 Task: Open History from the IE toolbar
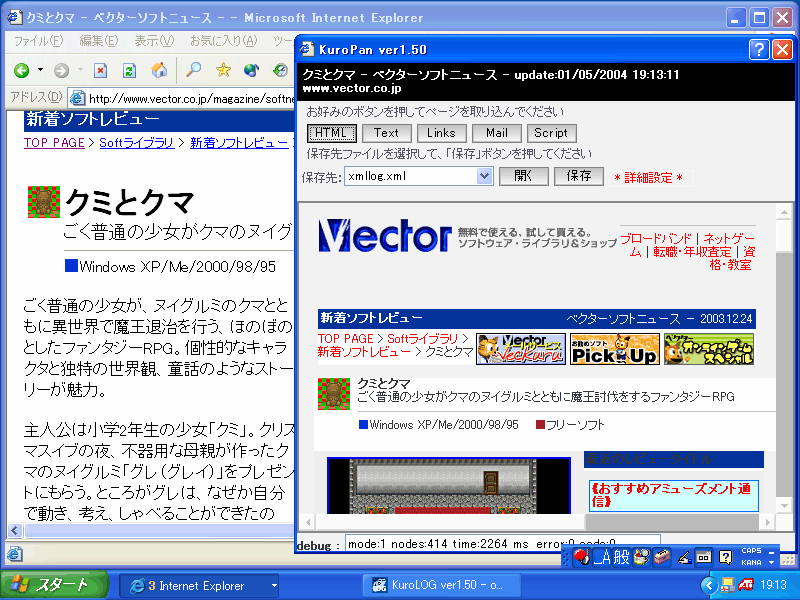pyautogui.click(x=280, y=70)
